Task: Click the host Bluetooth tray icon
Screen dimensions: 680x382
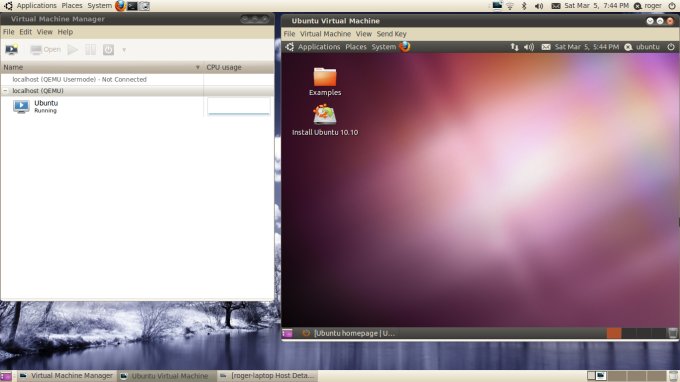Action: coord(524,6)
